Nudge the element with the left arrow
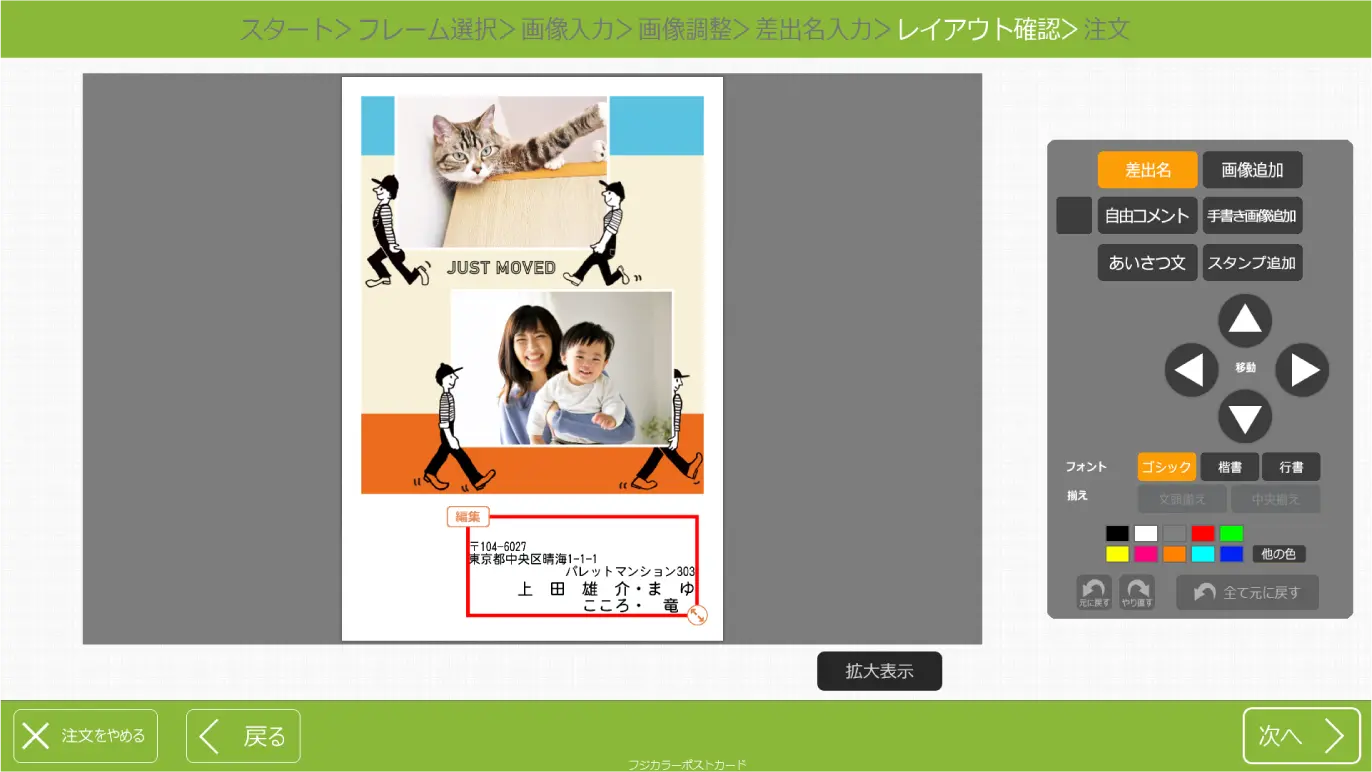This screenshot has height=772, width=1372. (x=1191, y=371)
